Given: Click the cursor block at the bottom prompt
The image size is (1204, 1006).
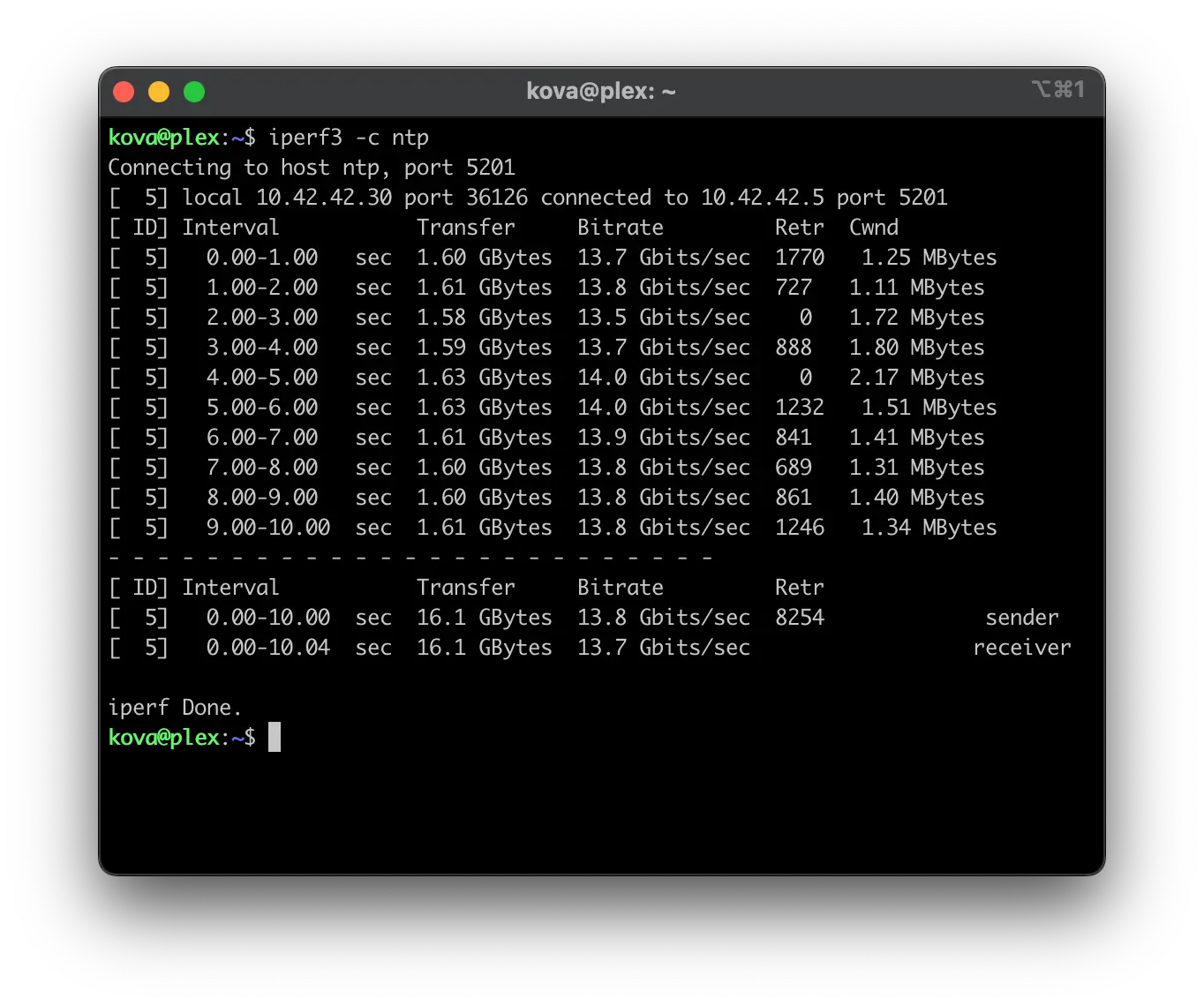Looking at the screenshot, I should (275, 737).
